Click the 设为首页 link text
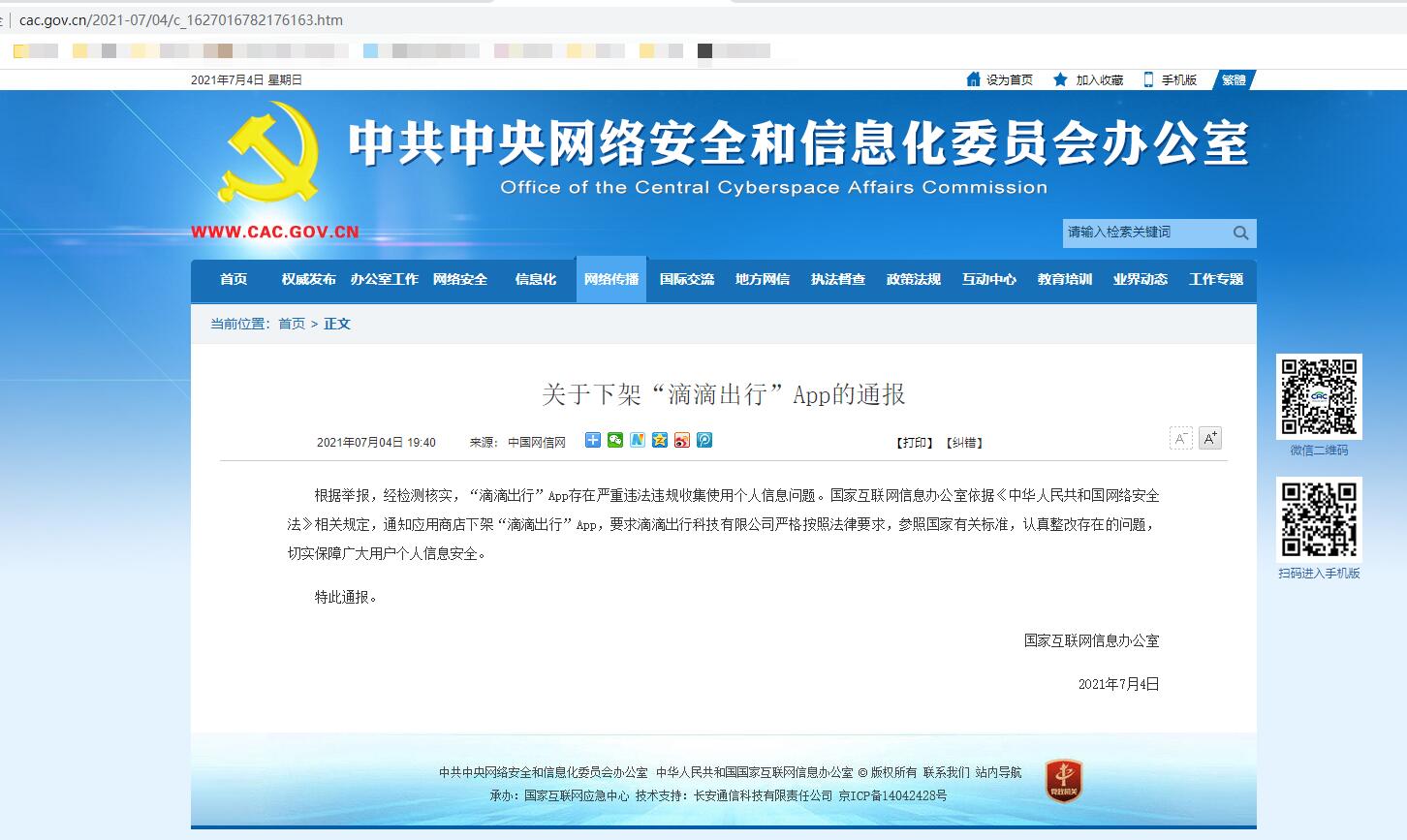This screenshot has height=840, width=1407. coord(1010,80)
